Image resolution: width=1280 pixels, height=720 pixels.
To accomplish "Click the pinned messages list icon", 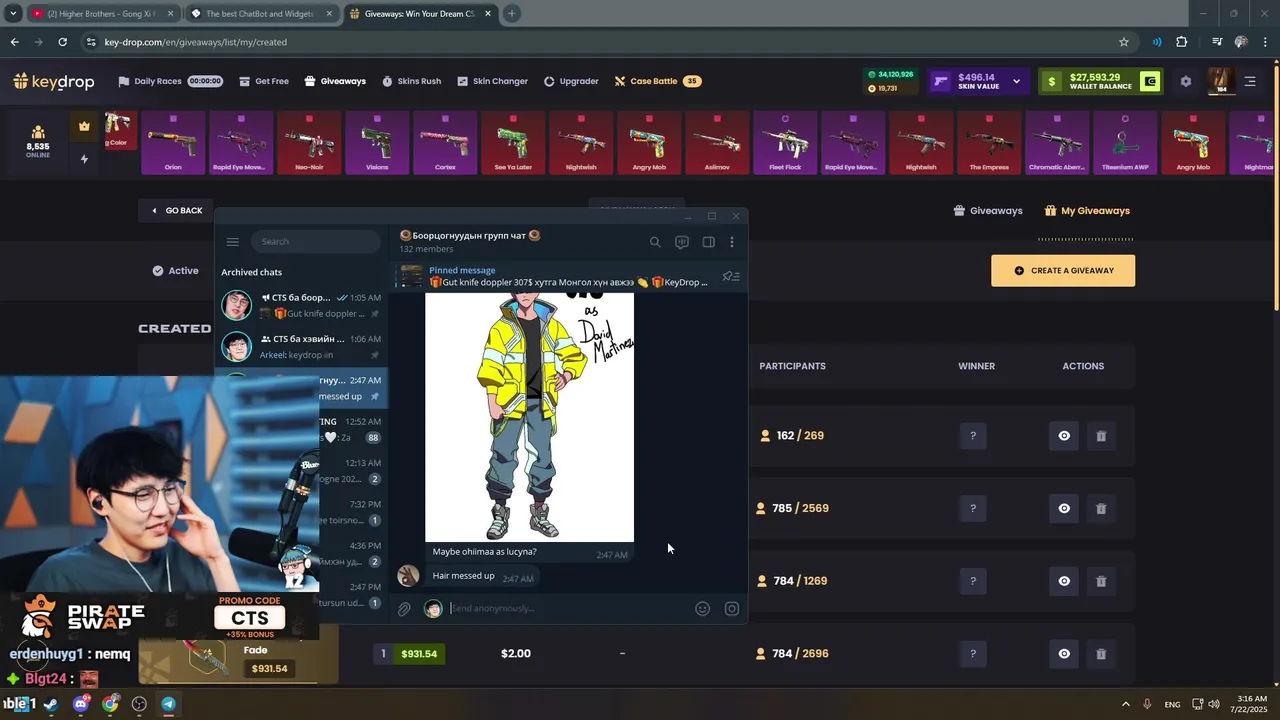I will coord(731,276).
